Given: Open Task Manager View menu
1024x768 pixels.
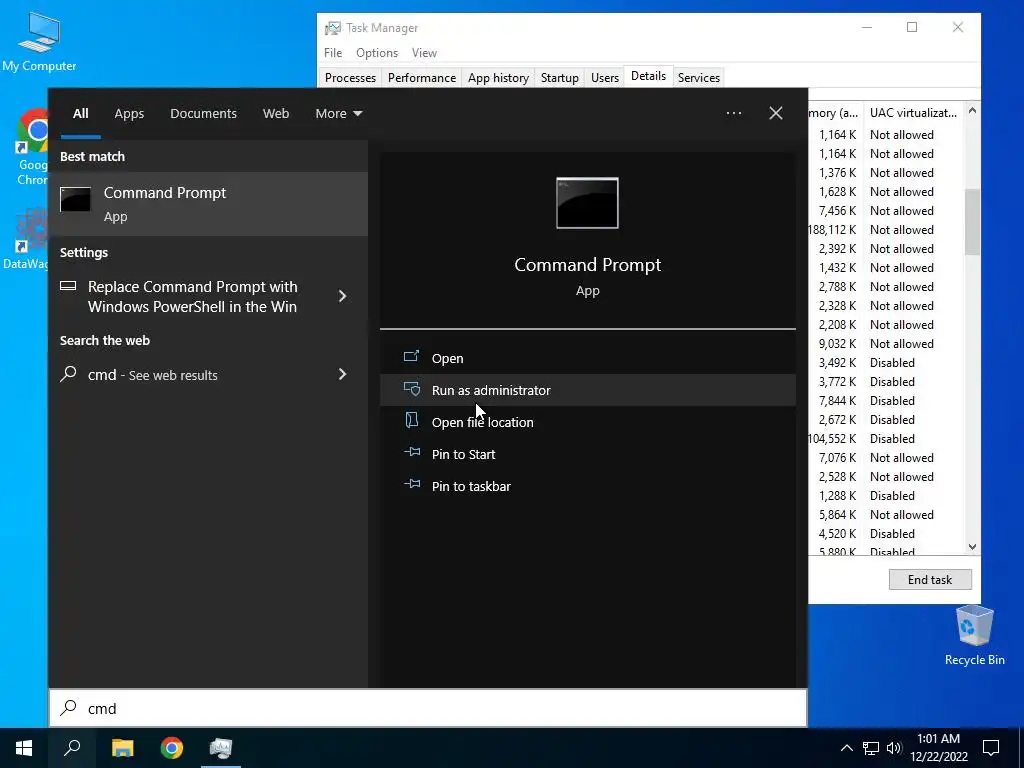Looking at the screenshot, I should 424,53.
